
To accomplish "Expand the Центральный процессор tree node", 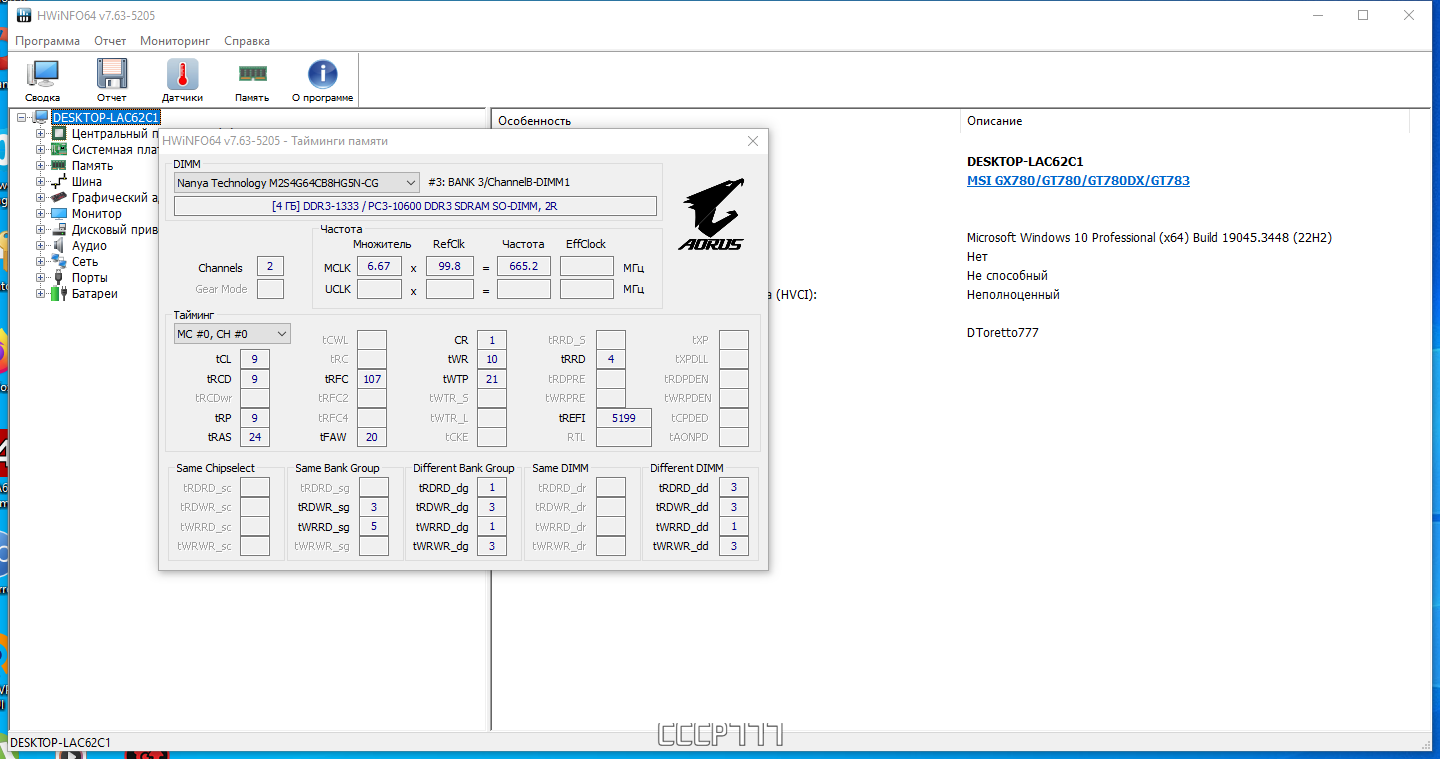I will click(41, 134).
